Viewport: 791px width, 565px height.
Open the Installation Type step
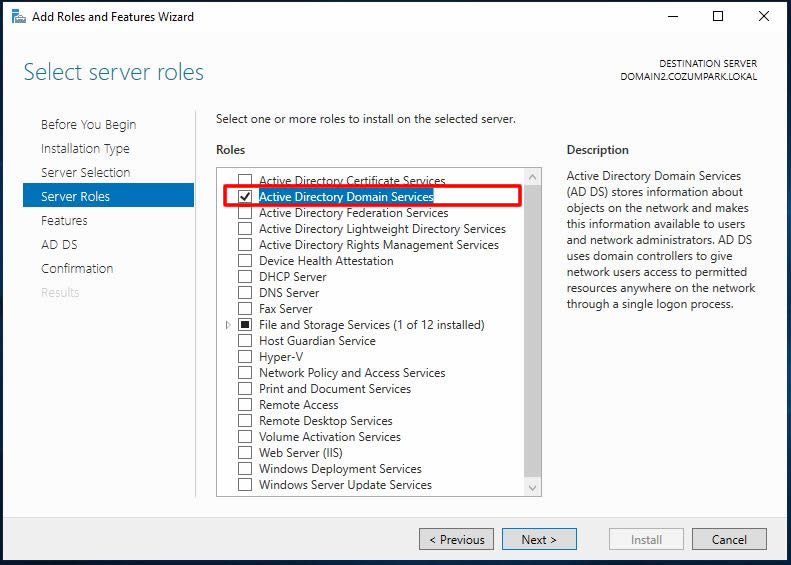(x=85, y=149)
